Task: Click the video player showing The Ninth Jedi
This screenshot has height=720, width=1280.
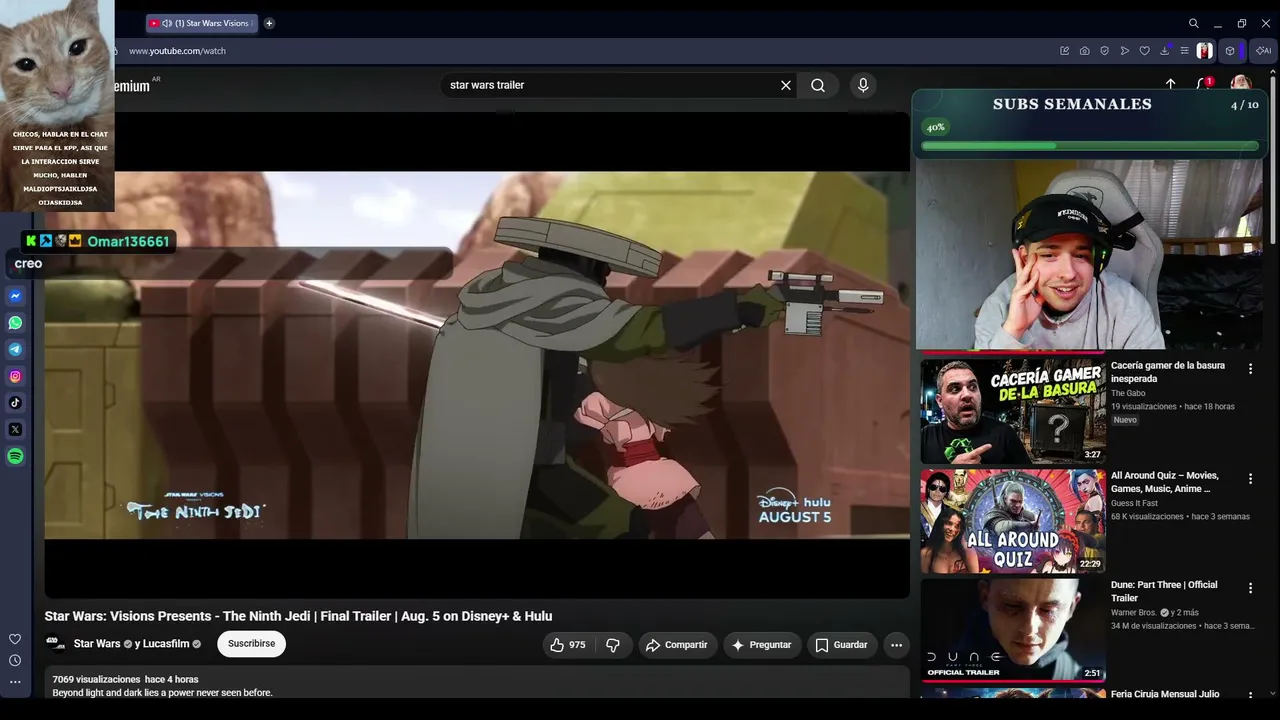Action: [477, 355]
